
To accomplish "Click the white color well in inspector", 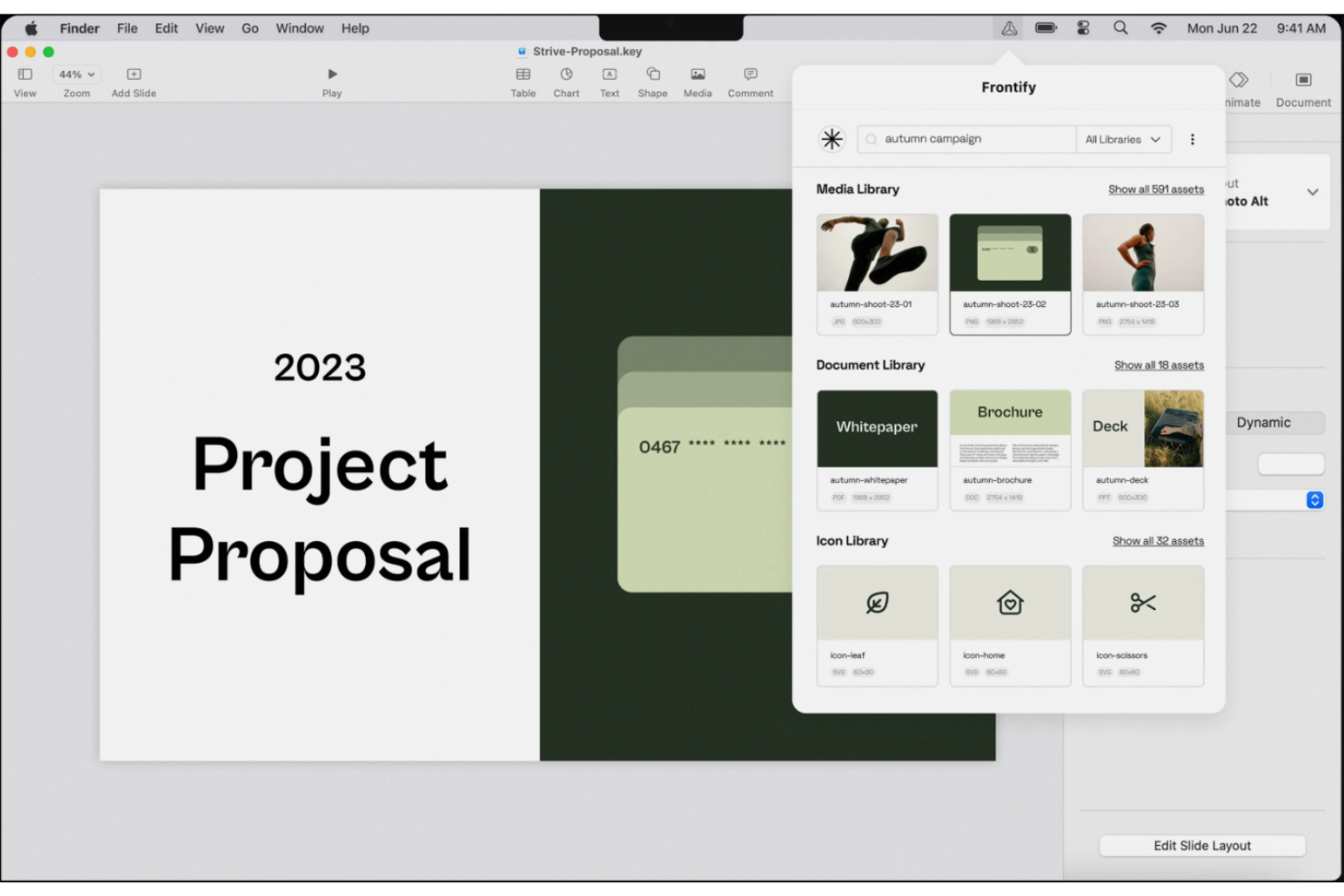I will point(1290,465).
